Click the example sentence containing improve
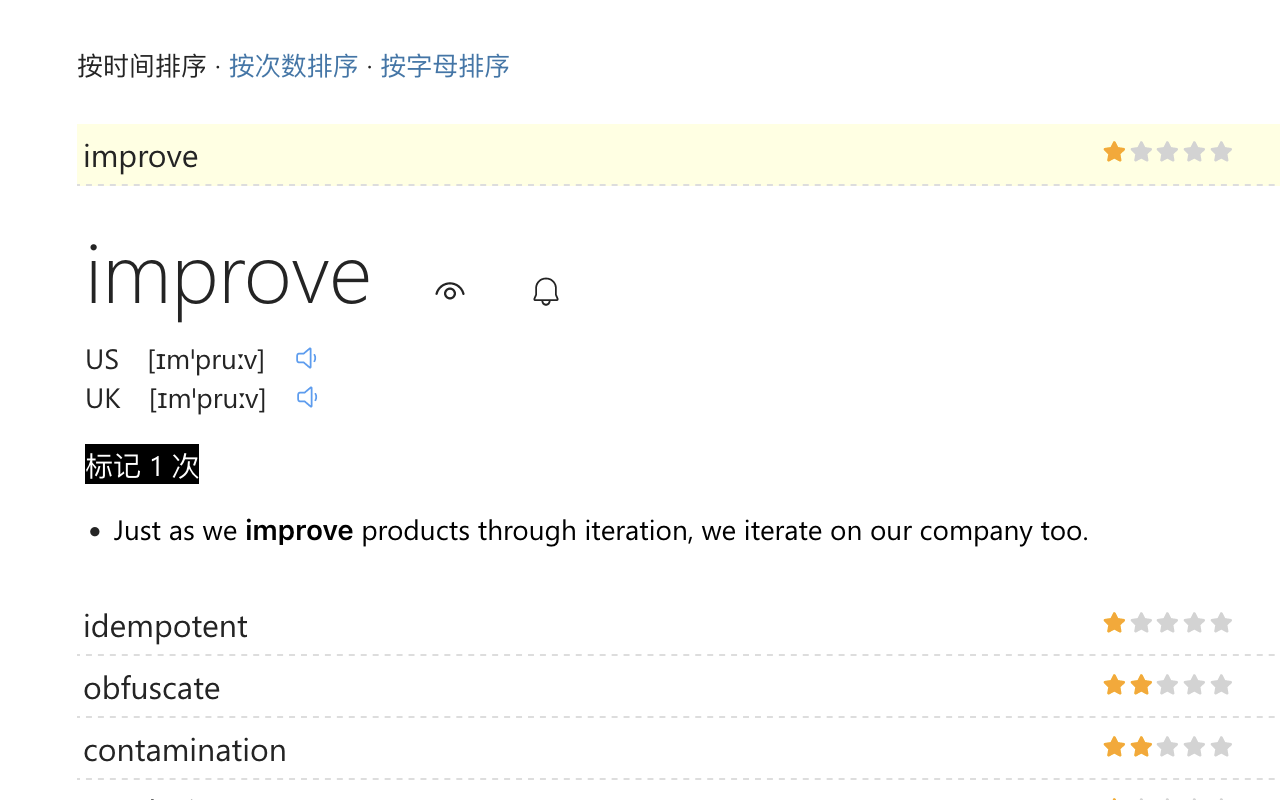The width and height of the screenshot is (1280, 800). tap(600, 530)
